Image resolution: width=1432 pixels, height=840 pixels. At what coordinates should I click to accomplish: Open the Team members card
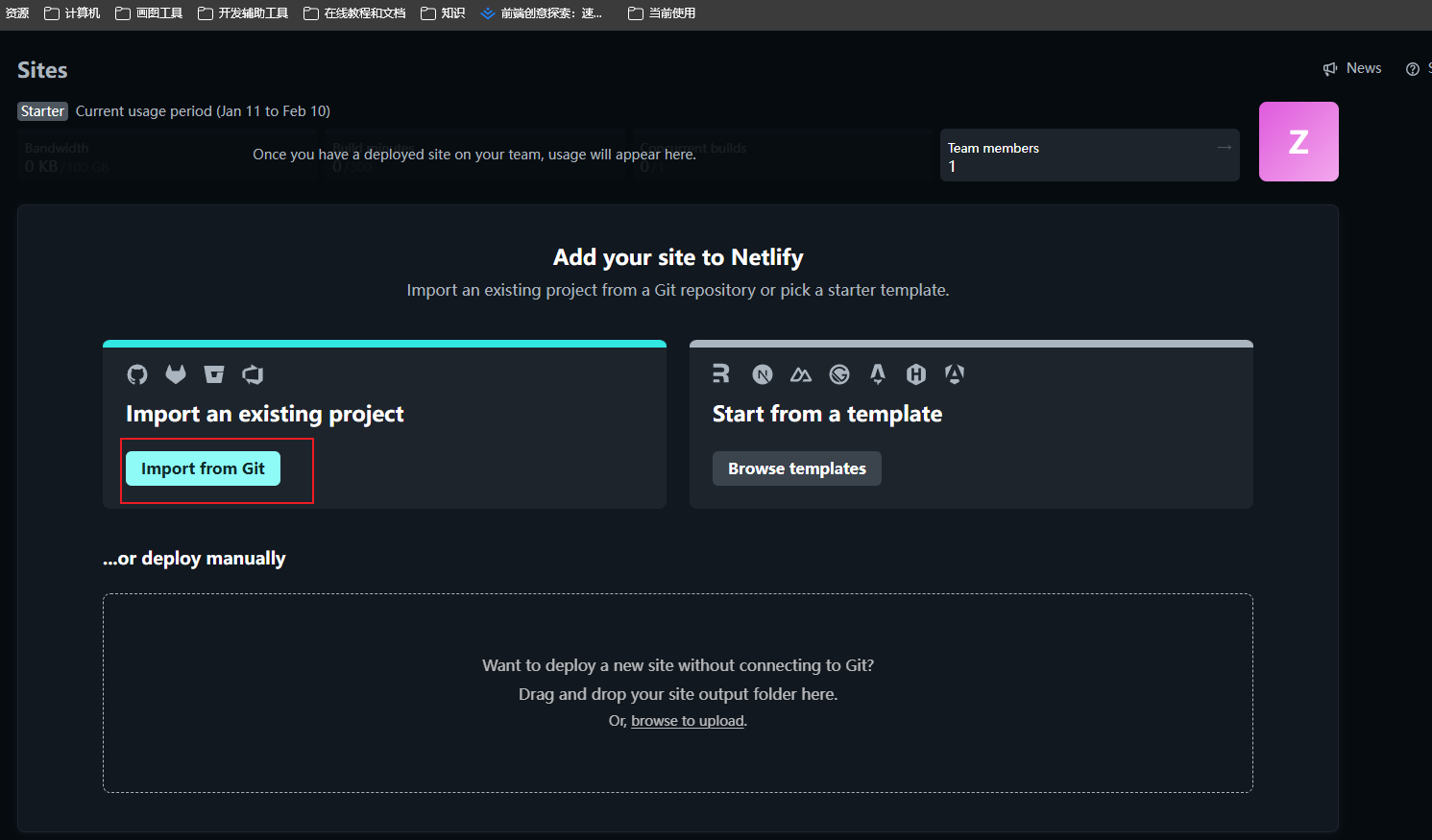point(1090,156)
